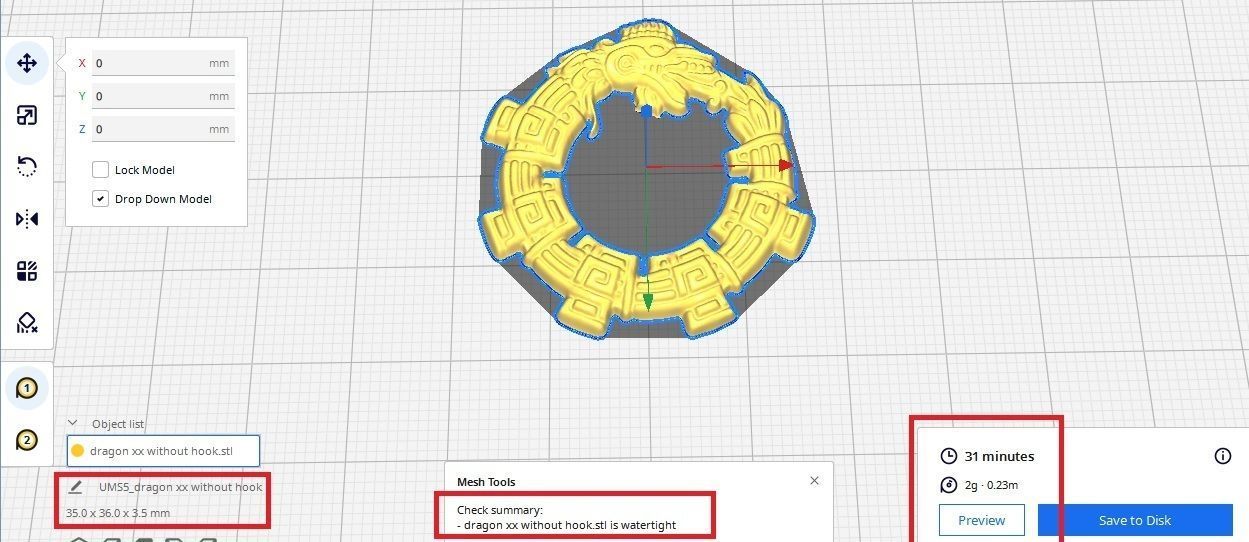1249x542 pixels.
Task: Click the blue Z-axis handle on model
Action: 647,110
